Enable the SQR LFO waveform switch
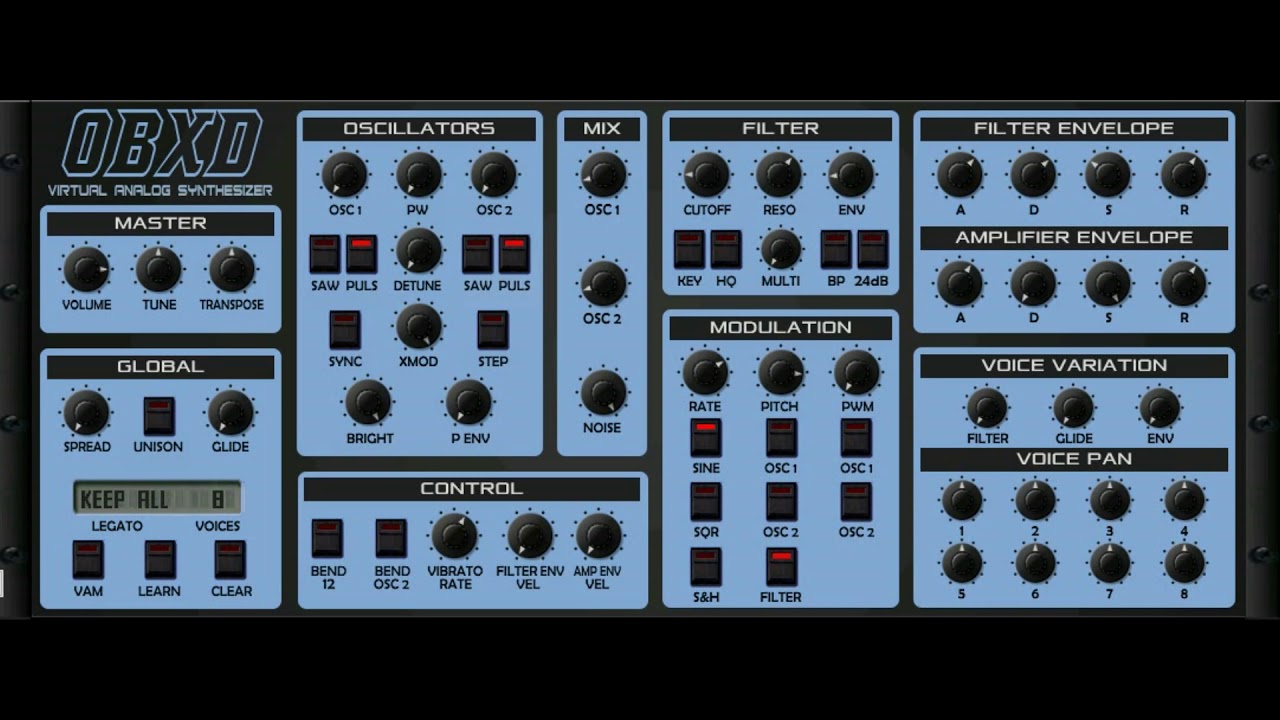The width and height of the screenshot is (1280, 720). [x=706, y=502]
